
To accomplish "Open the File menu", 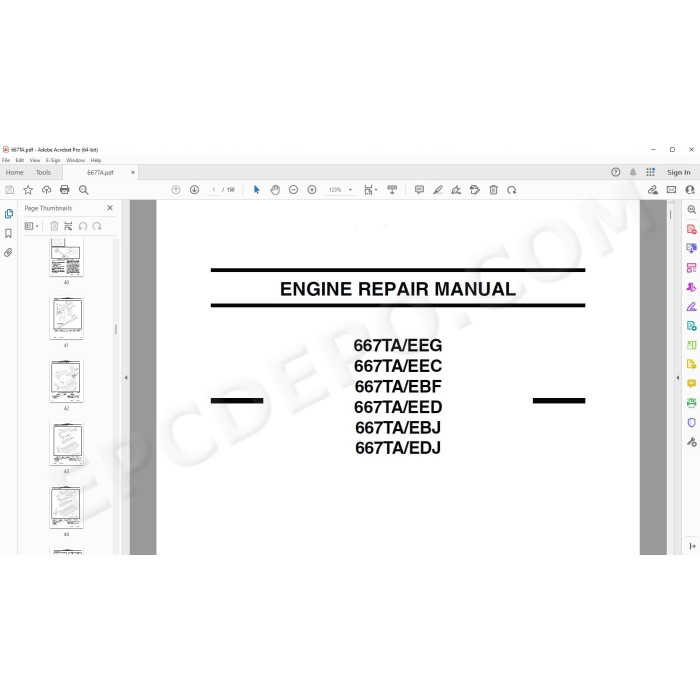I will (6, 160).
